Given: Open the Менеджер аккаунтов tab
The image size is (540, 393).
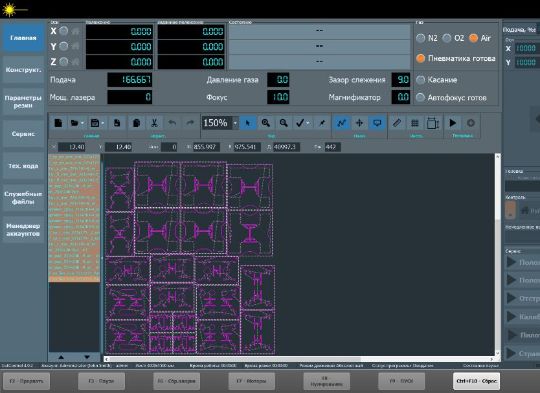Looking at the screenshot, I should [x=23, y=230].
